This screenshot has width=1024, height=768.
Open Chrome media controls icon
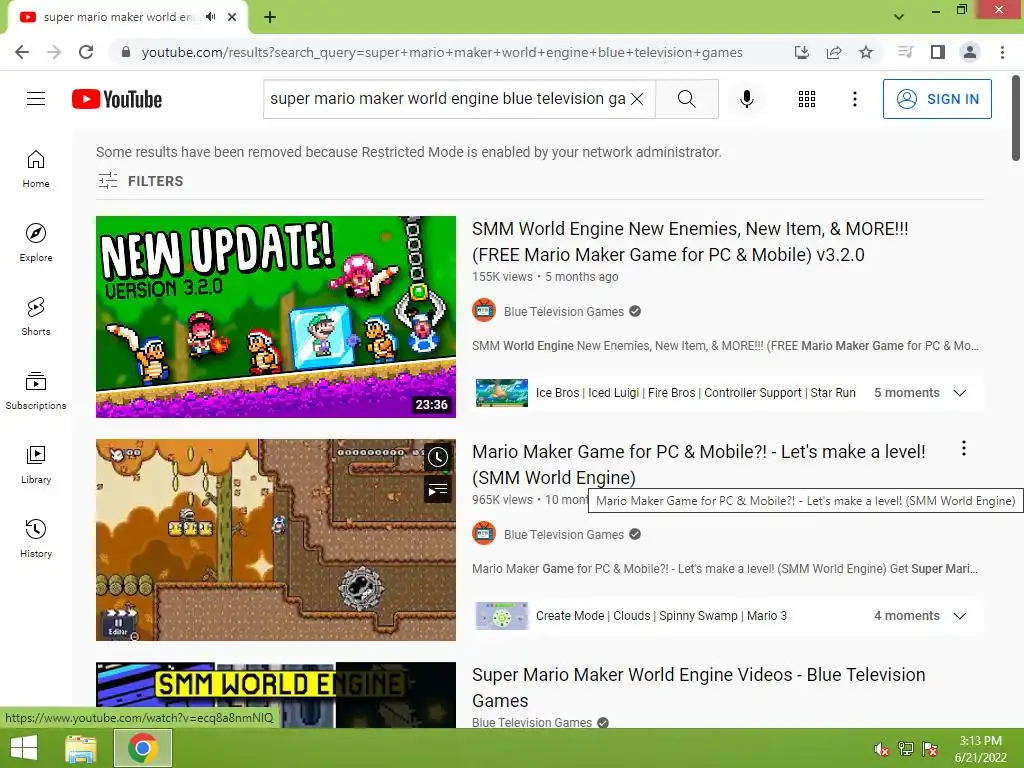pos(905,52)
